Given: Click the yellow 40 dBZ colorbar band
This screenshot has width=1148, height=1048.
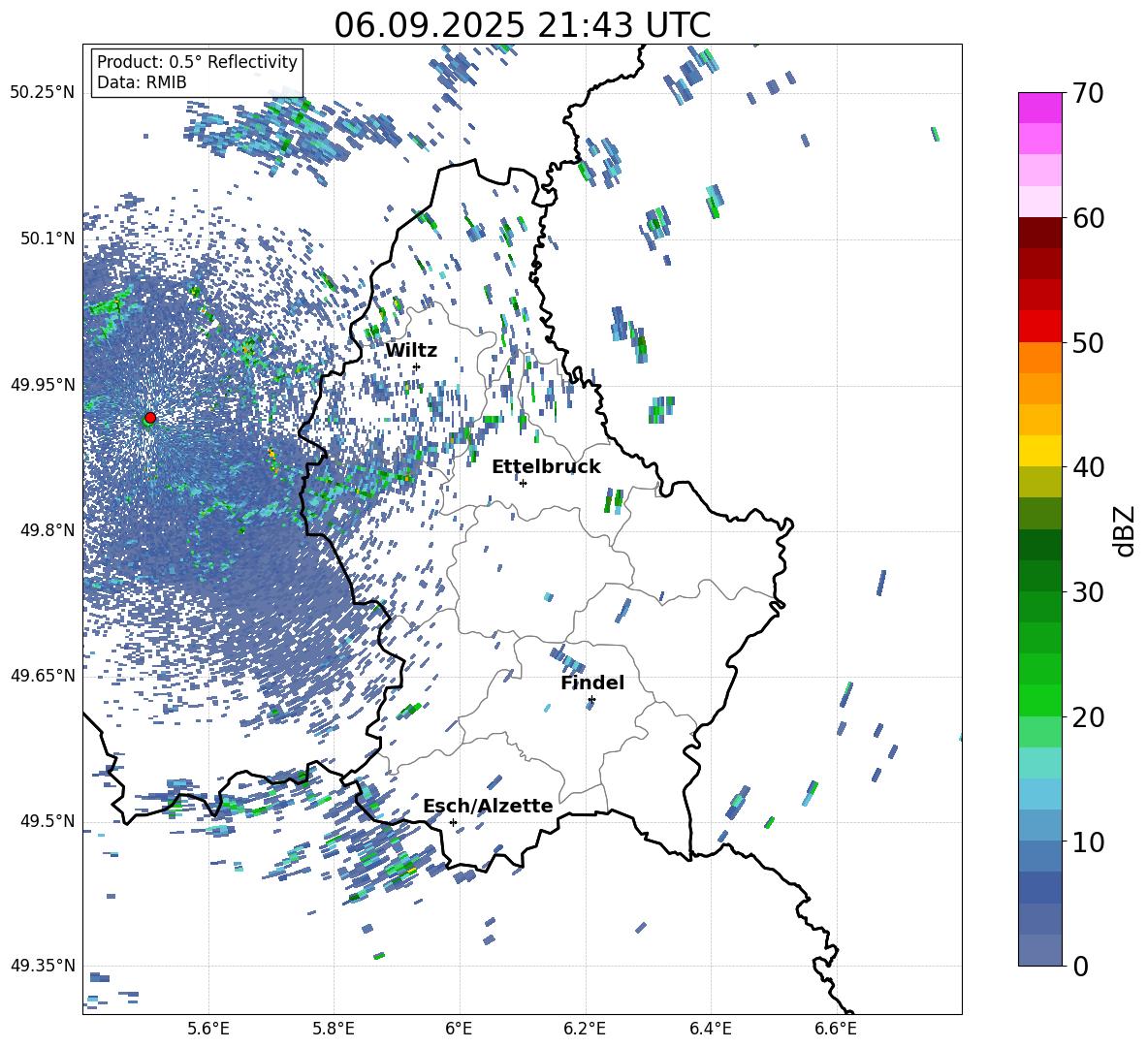Looking at the screenshot, I should tap(1039, 451).
